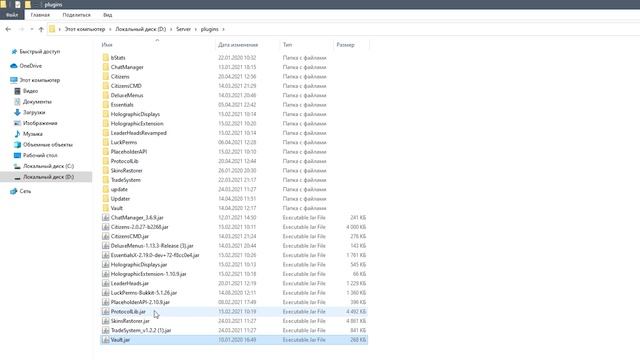Click the LeaderHeadsRevamped folder icon
Viewport: 640px width, 360px height.
106,133
